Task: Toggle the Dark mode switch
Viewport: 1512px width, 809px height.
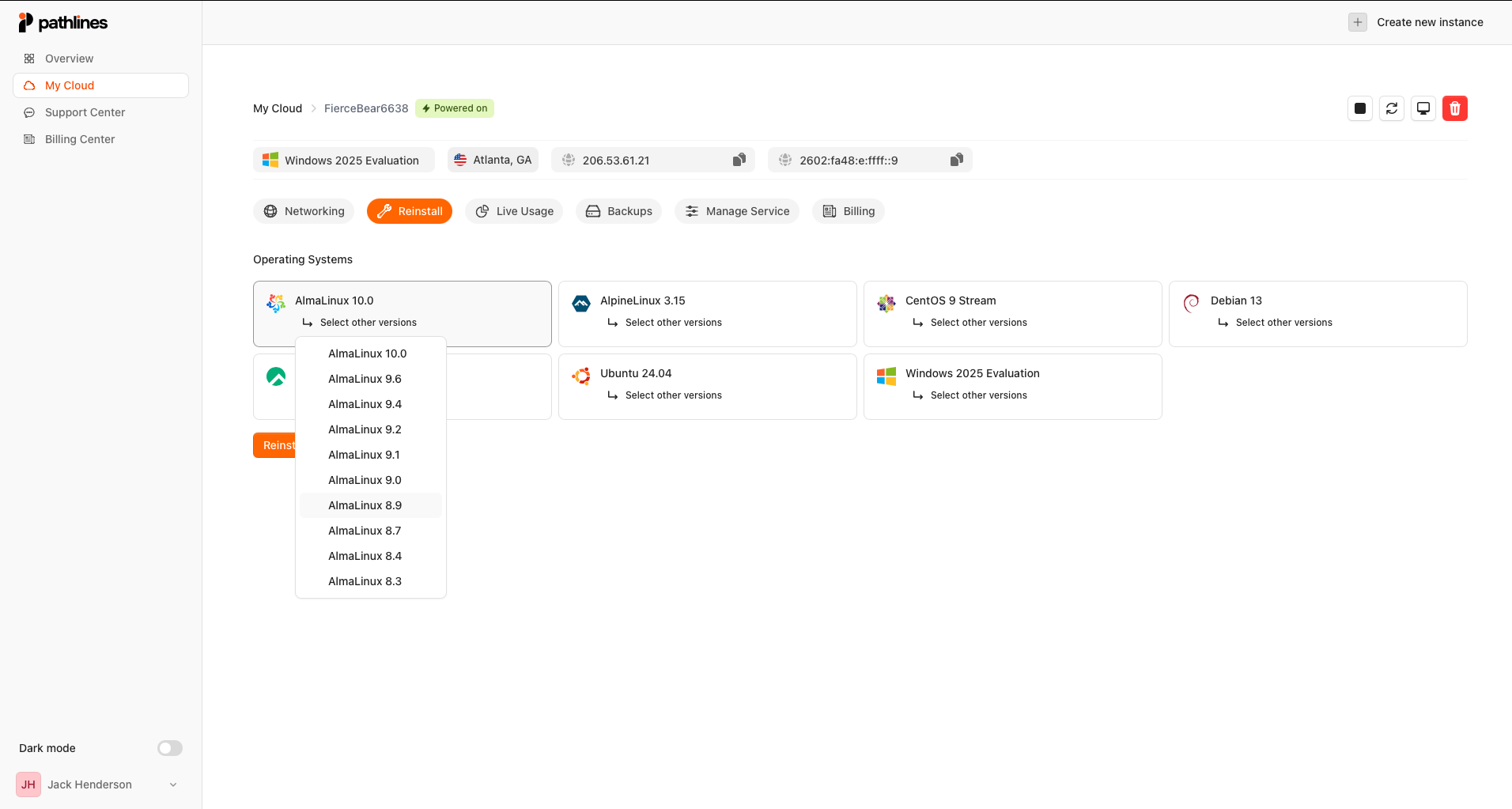Action: [x=169, y=748]
